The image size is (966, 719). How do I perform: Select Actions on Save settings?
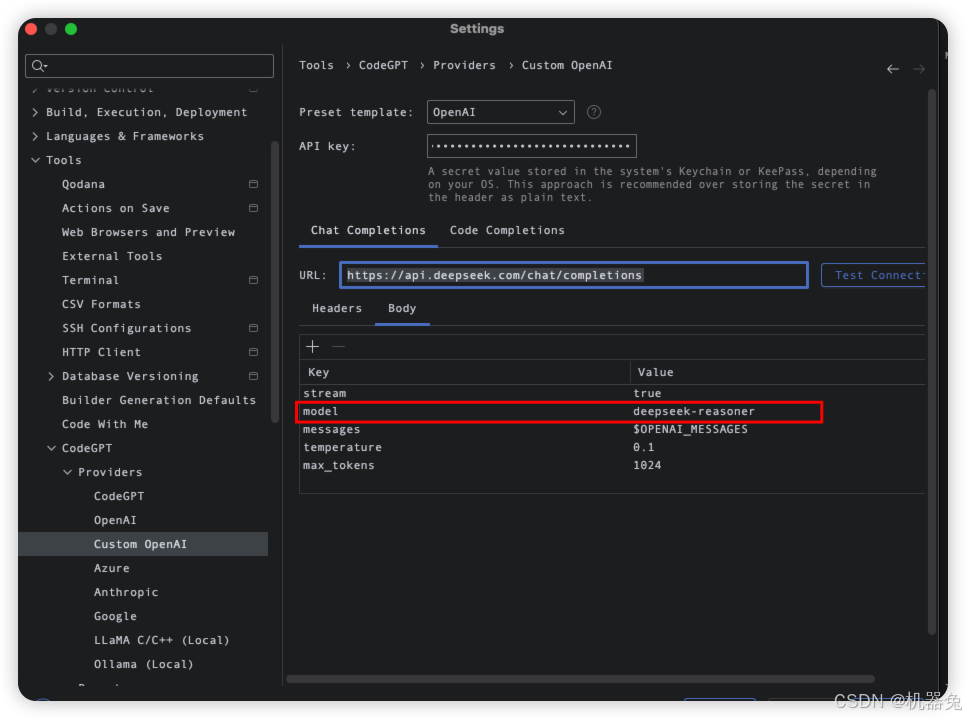(115, 208)
